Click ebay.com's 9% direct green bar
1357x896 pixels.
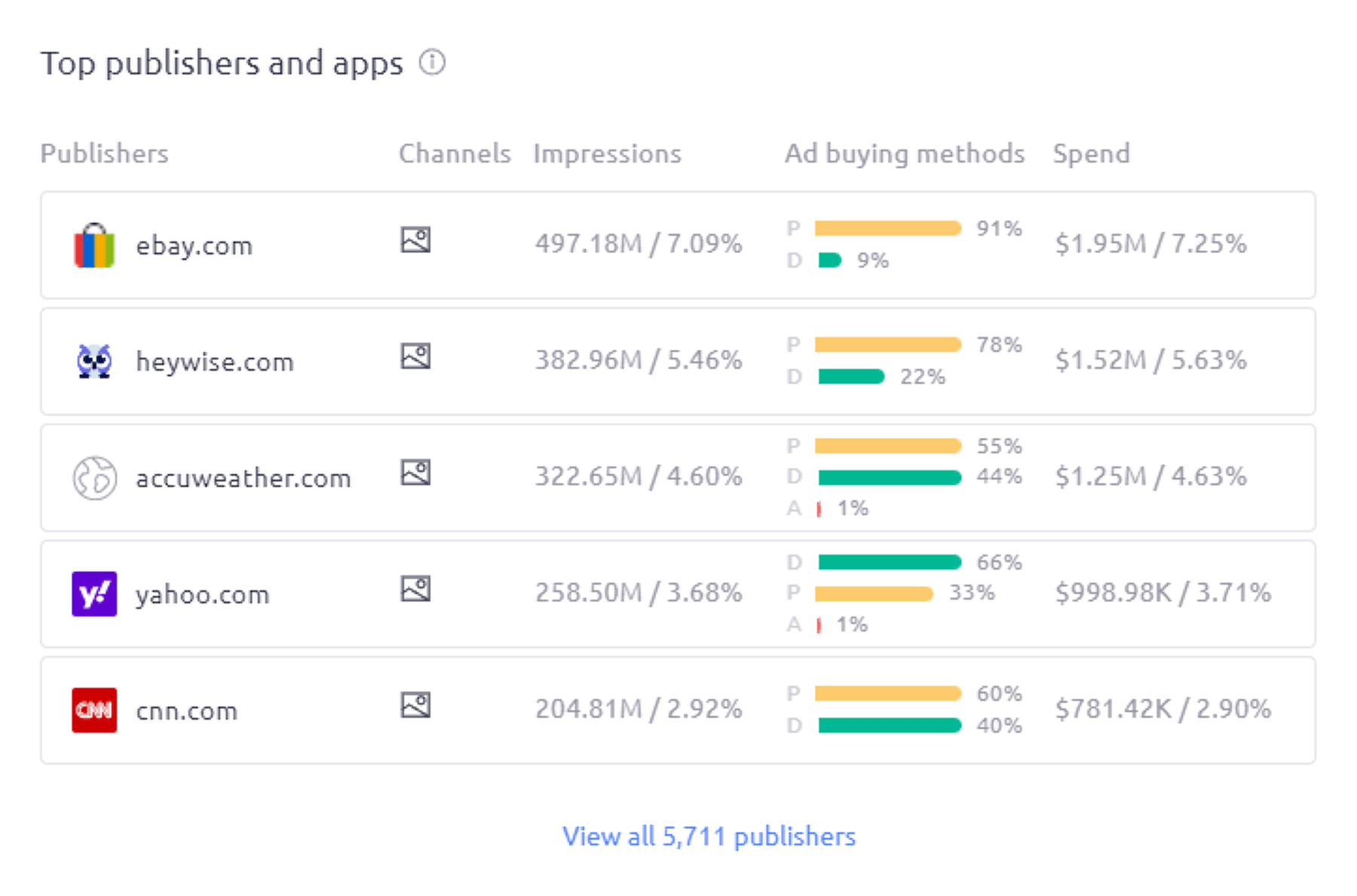(x=830, y=260)
